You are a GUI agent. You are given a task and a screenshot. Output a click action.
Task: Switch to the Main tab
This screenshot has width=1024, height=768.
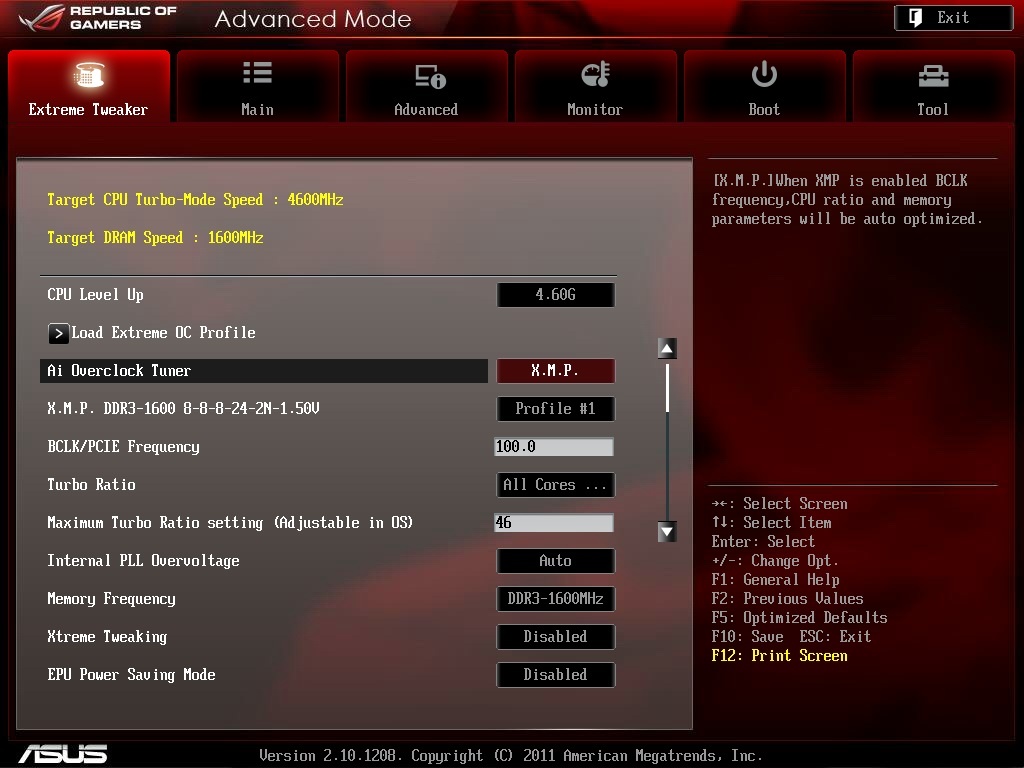[x=257, y=86]
